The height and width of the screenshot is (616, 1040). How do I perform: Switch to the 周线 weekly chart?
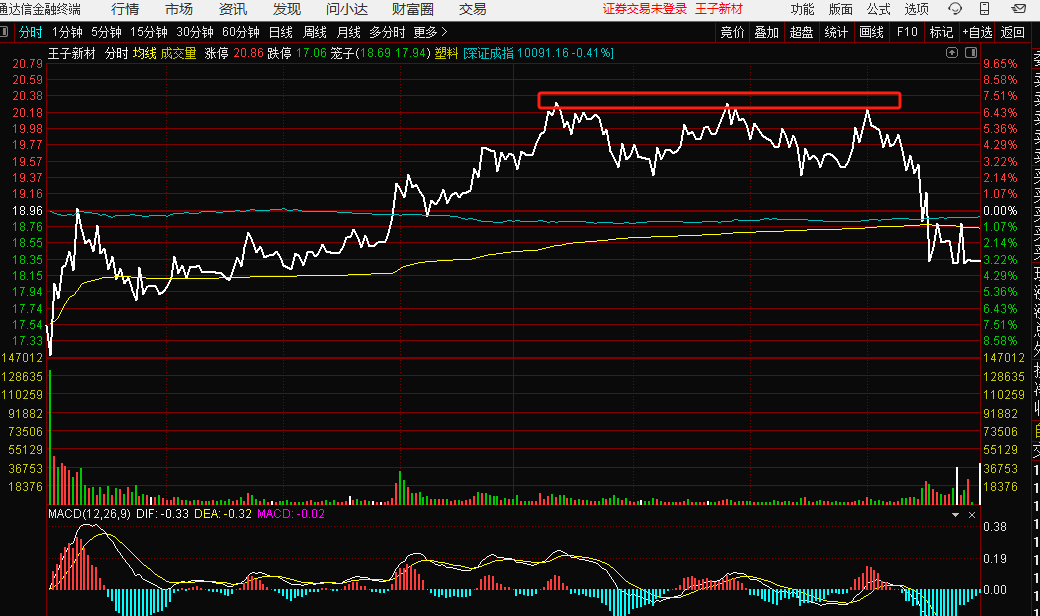[314, 32]
